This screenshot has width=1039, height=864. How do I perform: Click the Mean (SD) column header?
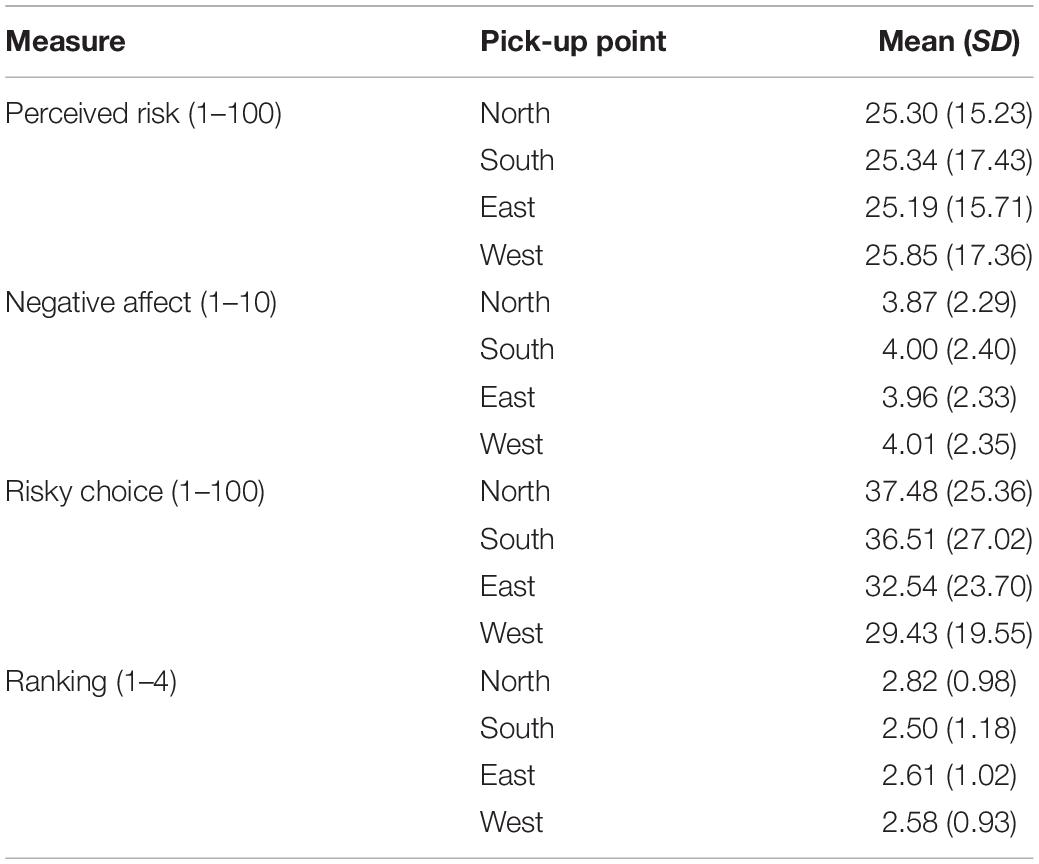[x=950, y=42]
